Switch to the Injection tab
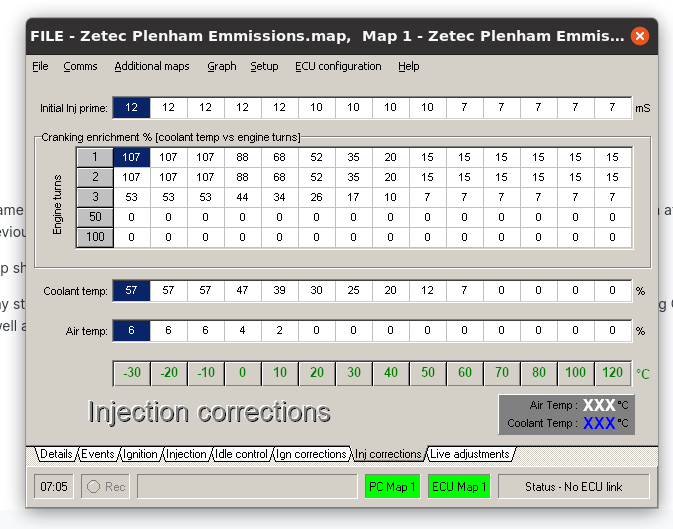673x529 pixels. (186, 454)
